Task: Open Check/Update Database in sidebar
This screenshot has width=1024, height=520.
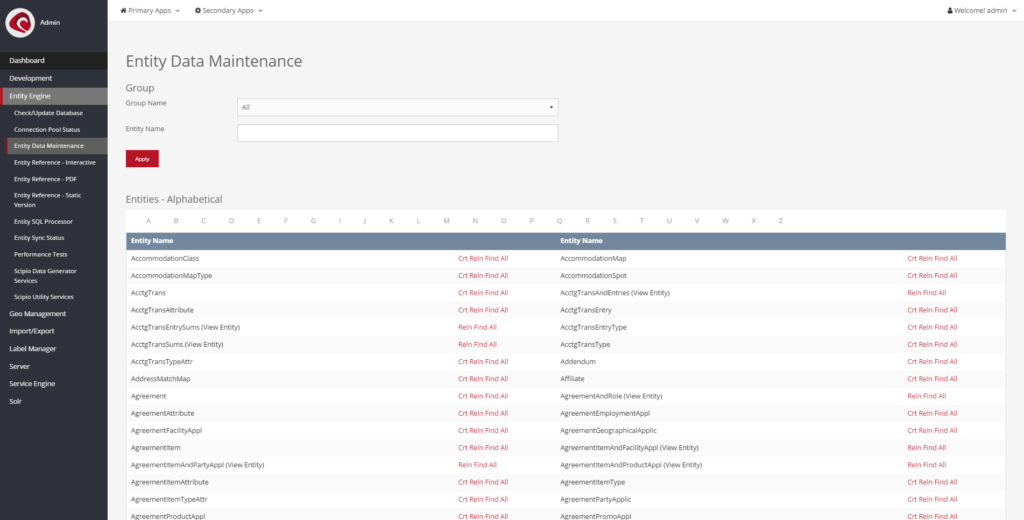Action: pyautogui.click(x=48, y=113)
